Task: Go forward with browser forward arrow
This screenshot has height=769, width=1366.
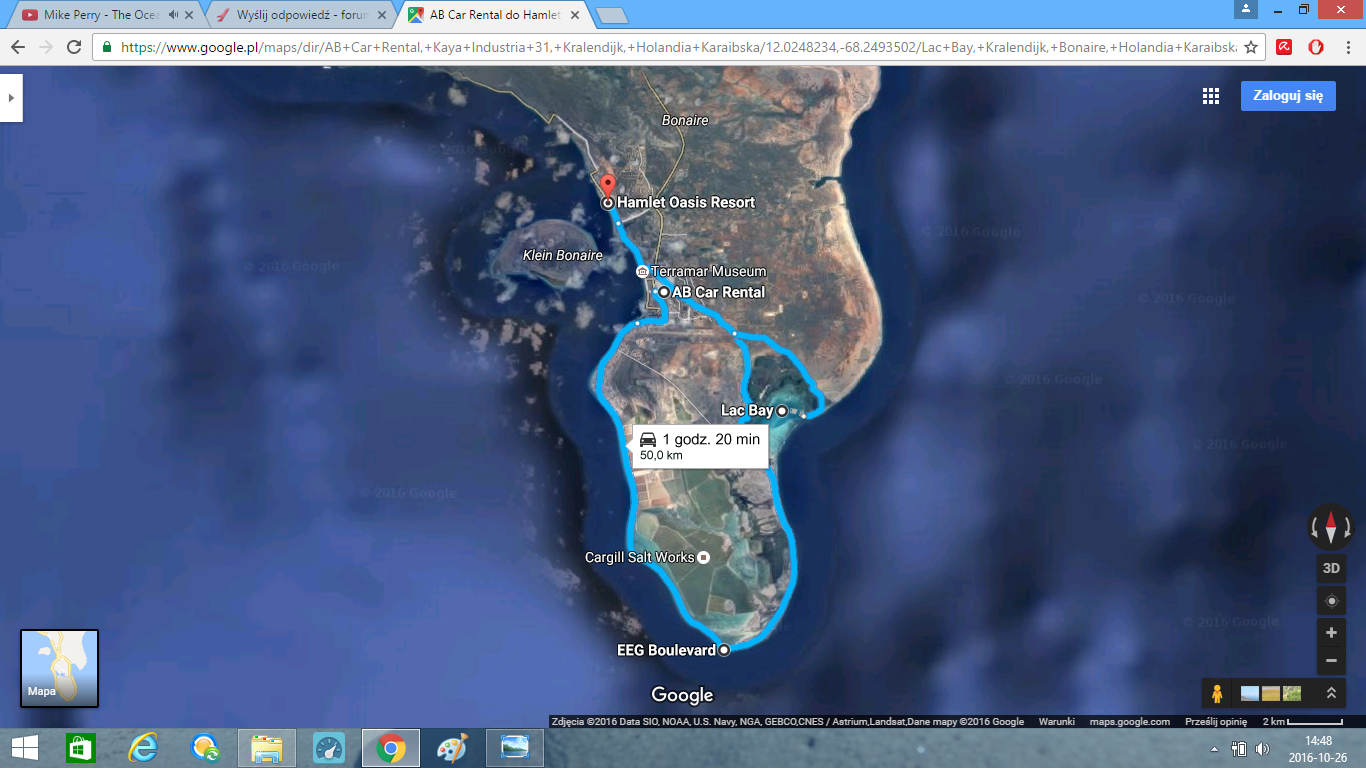Action: [46, 47]
